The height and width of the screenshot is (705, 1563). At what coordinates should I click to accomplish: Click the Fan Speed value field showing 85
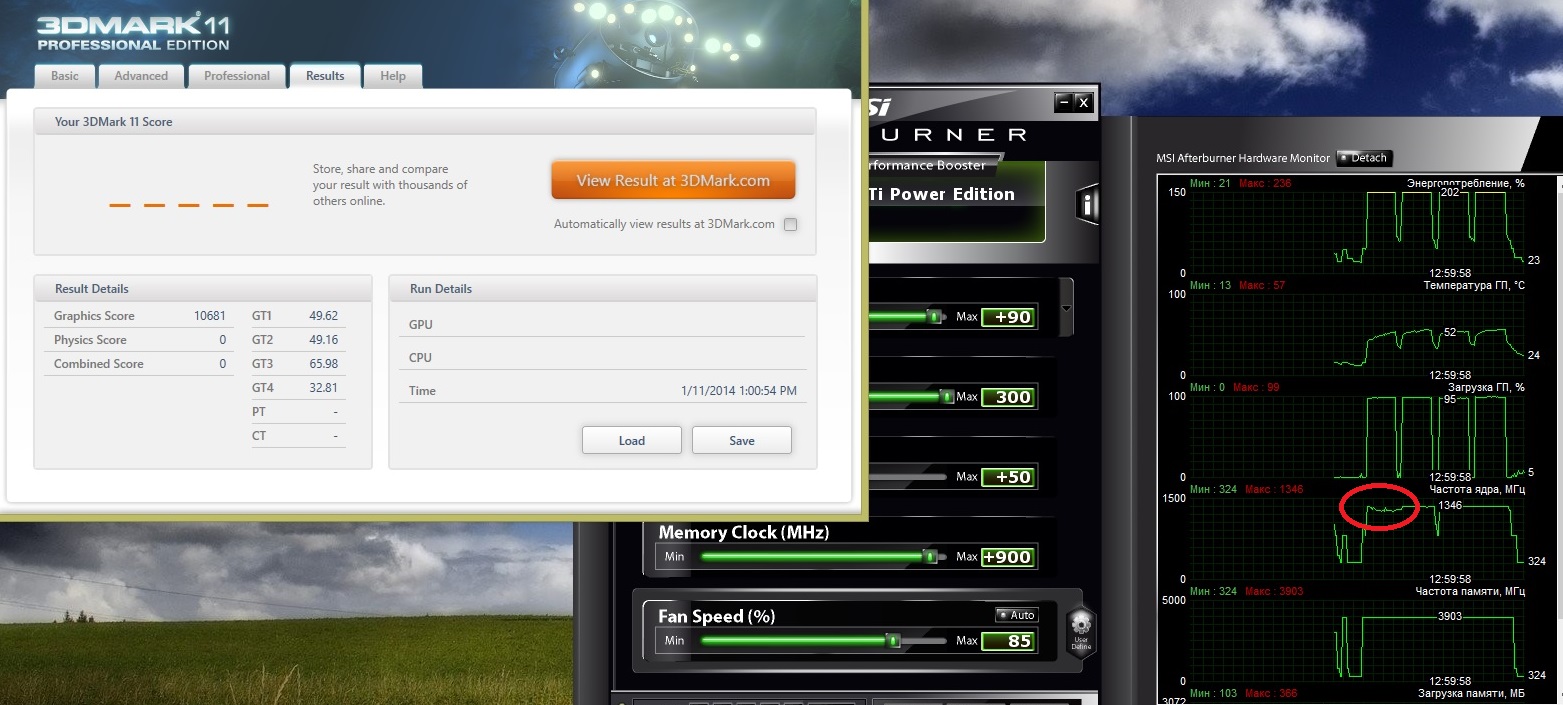(x=1008, y=641)
